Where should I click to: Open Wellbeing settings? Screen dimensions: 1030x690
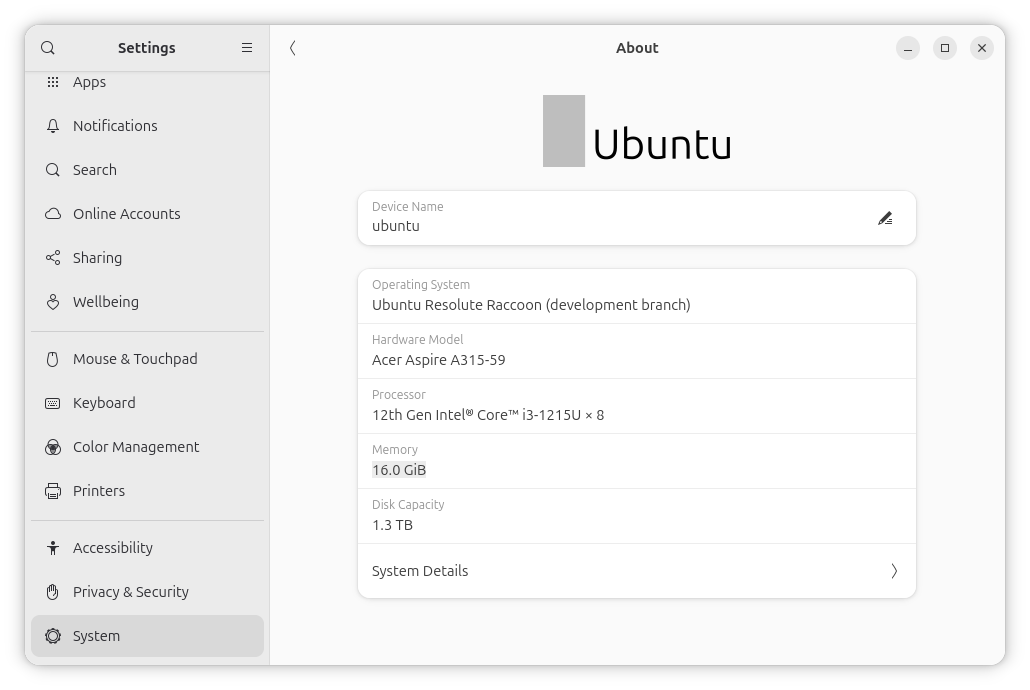[106, 302]
